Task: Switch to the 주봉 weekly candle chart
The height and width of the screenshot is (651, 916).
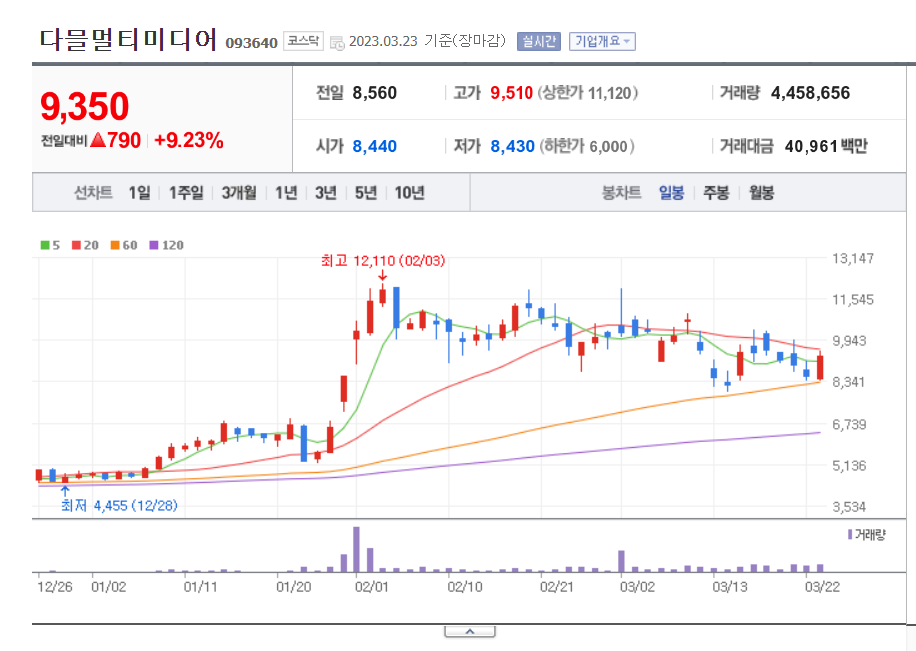Action: 716,192
